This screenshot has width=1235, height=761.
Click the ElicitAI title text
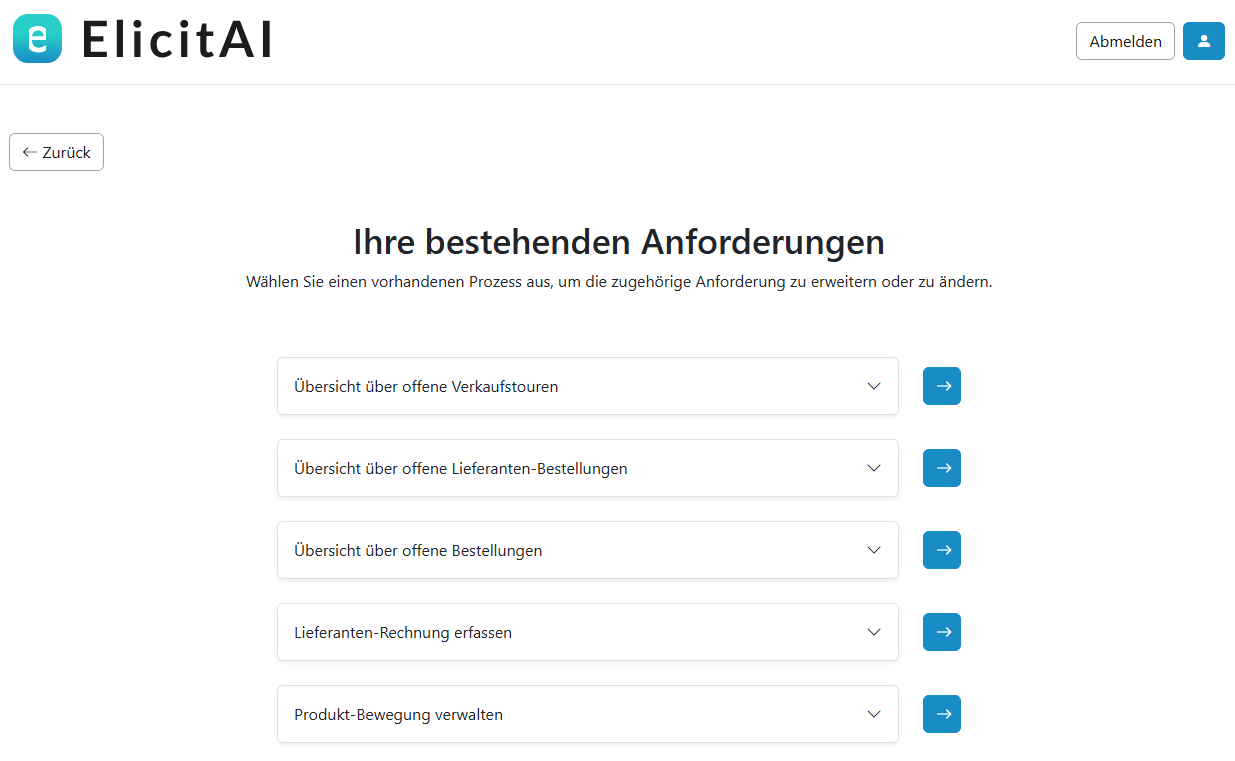click(177, 40)
